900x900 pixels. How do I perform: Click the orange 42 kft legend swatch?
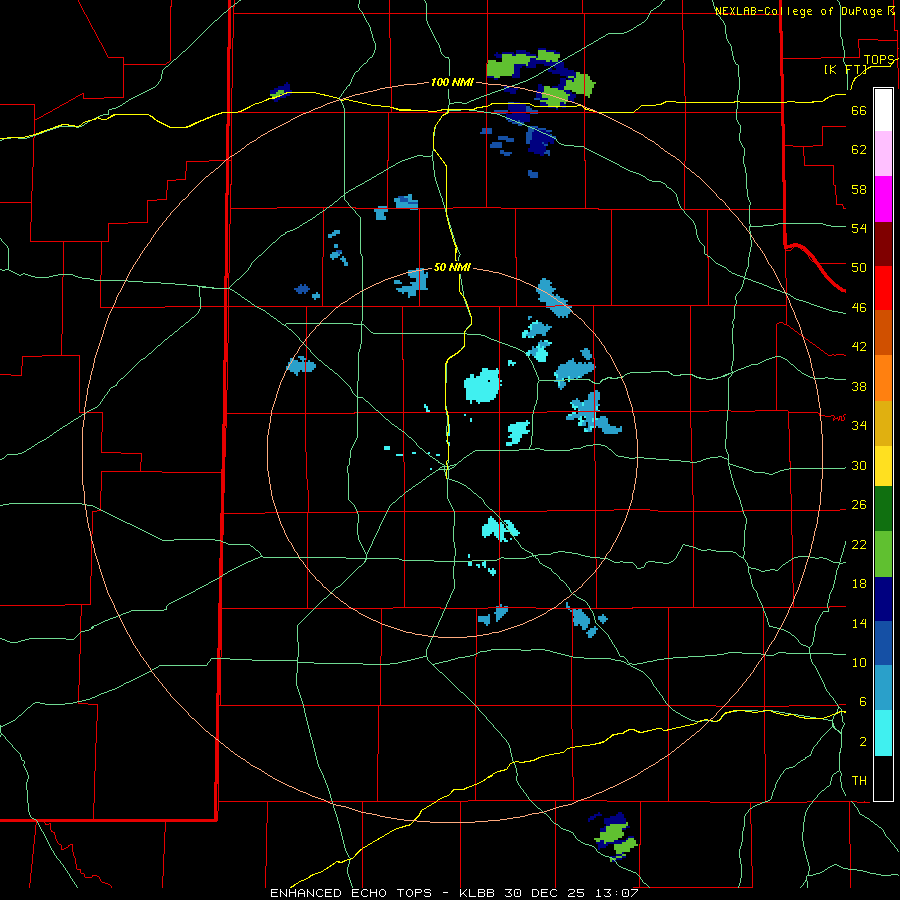coord(883,378)
